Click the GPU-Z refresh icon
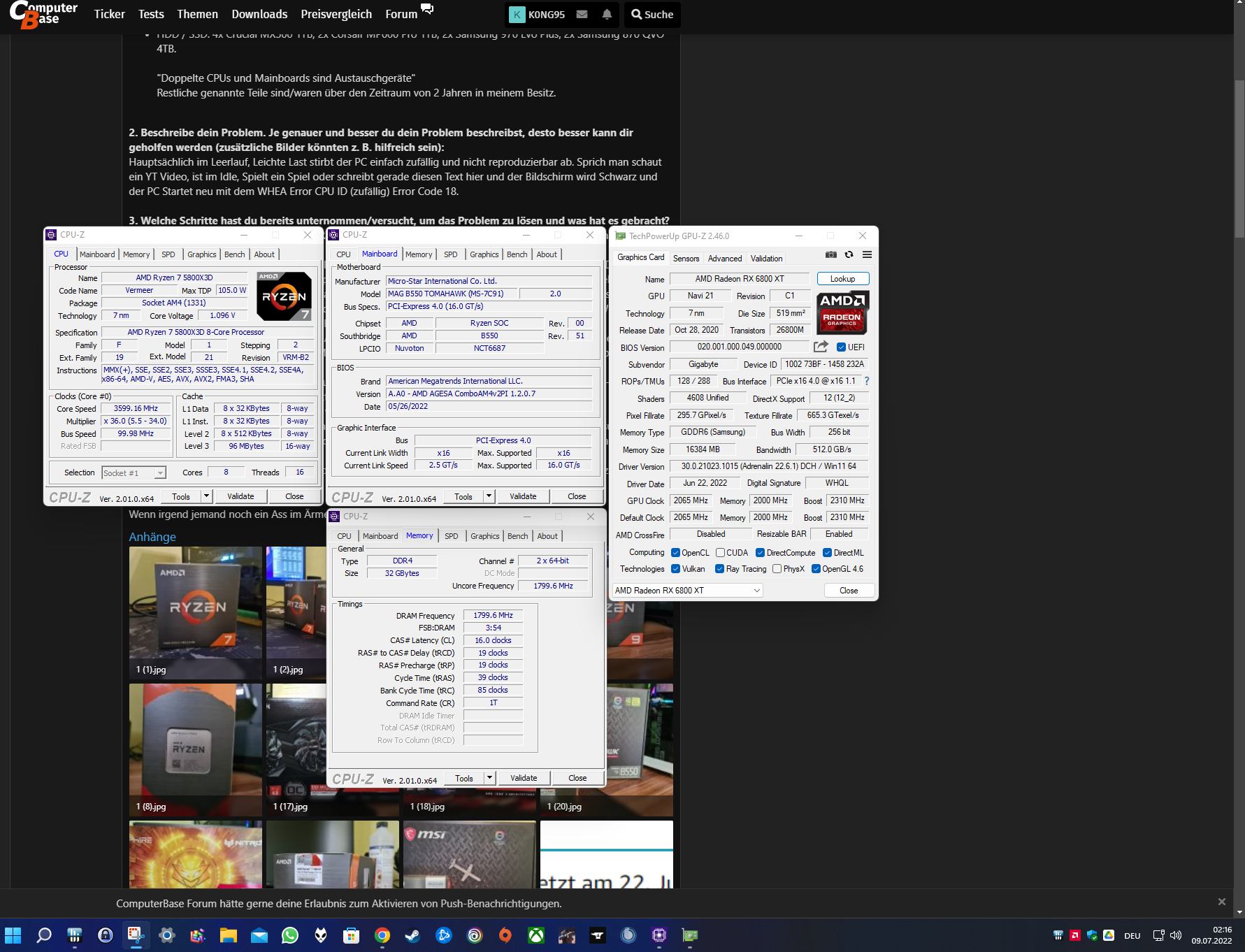The image size is (1245, 952). tap(849, 254)
